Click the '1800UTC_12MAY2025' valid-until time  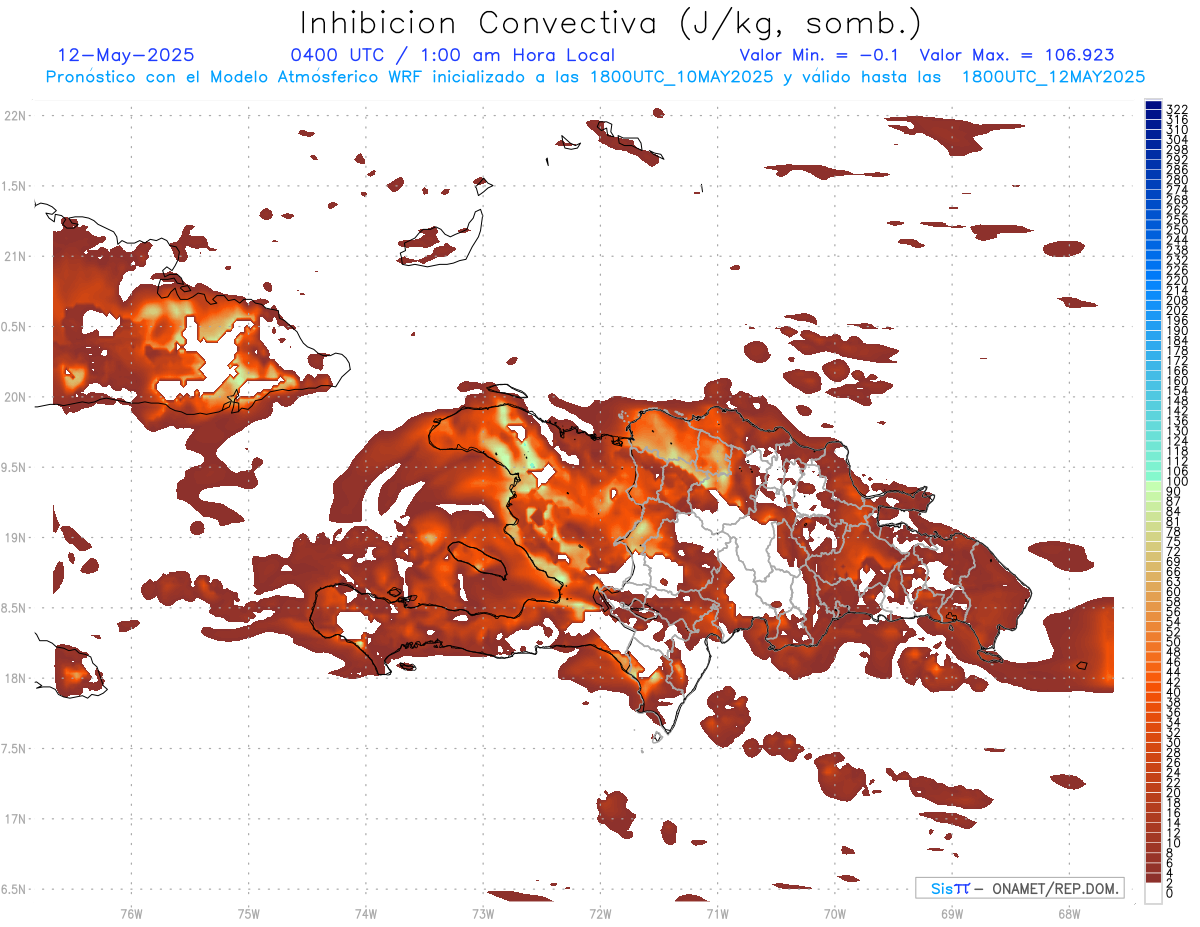point(1054,76)
